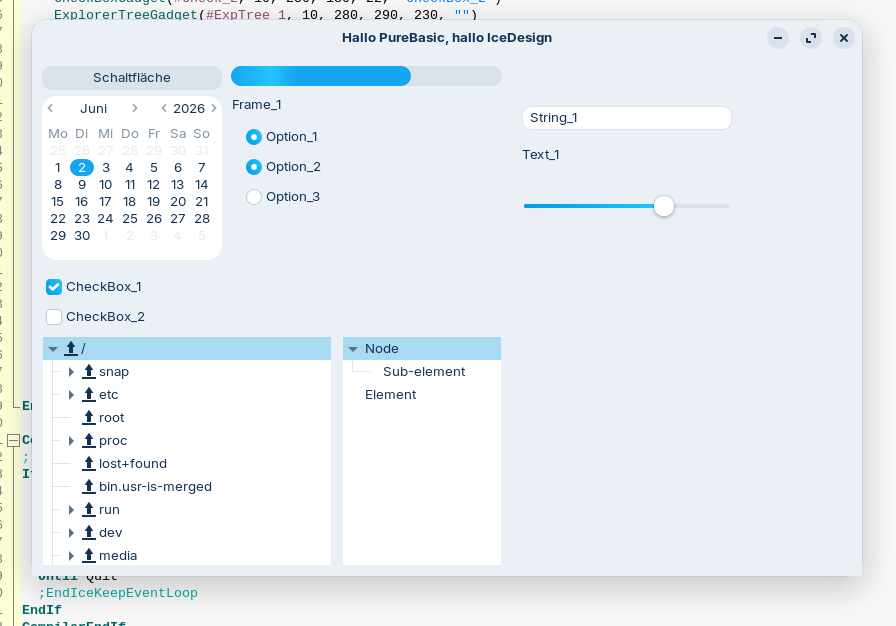The image size is (896, 626).
Task: Click the folder icon next to lost+found
Action: point(89,464)
